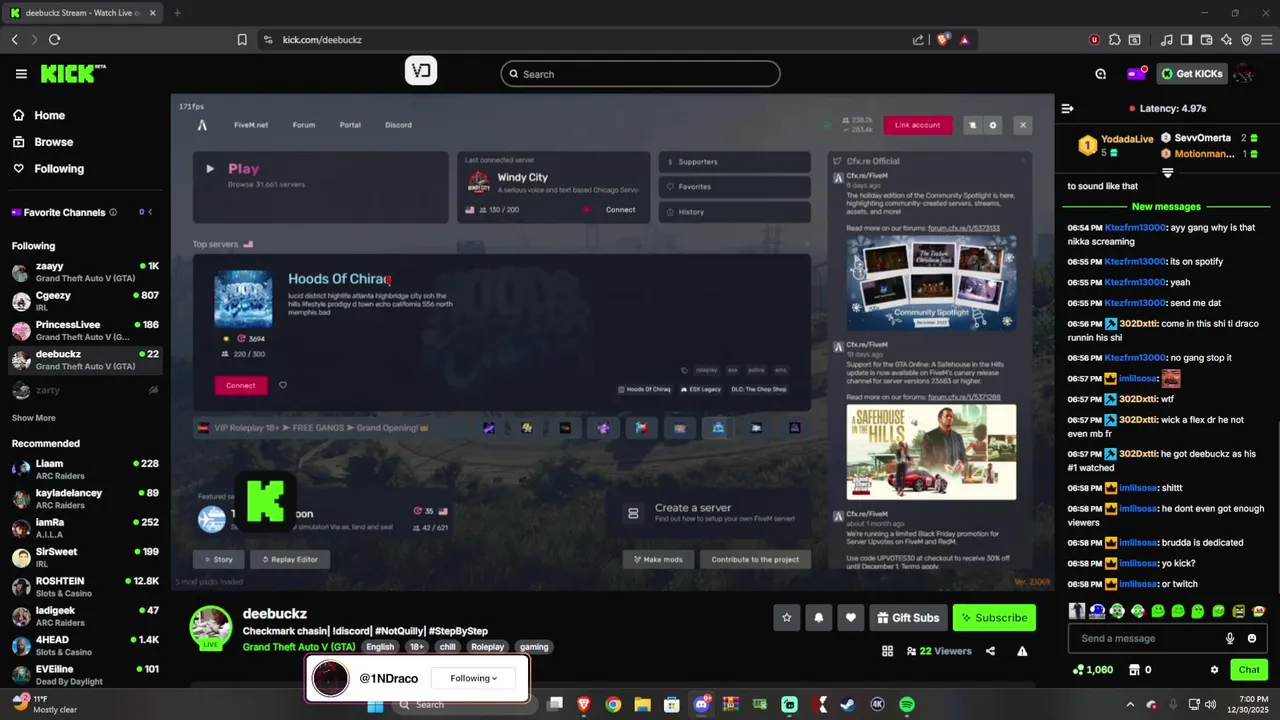This screenshot has height=720, width=1280.
Task: Click the report warning triangle icon
Action: coord(1022,651)
